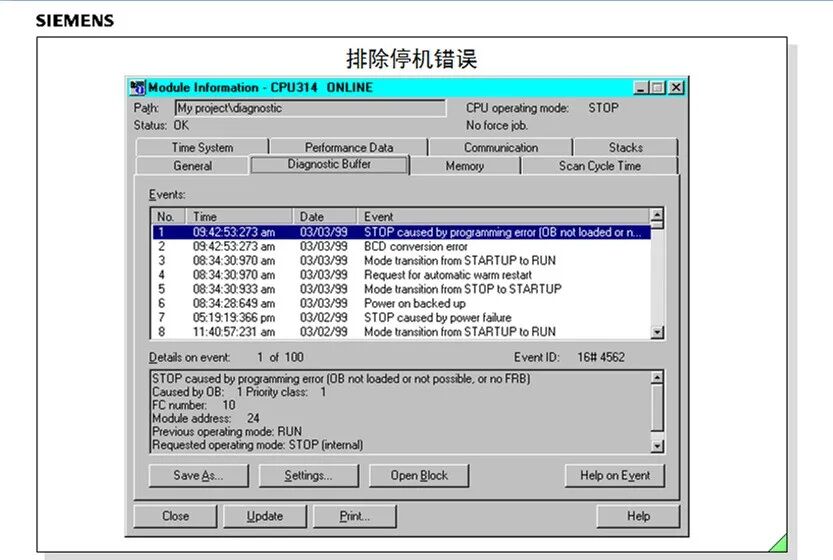Open the Performance Data tab
Image resolution: width=833 pixels, height=560 pixels.
[349, 147]
